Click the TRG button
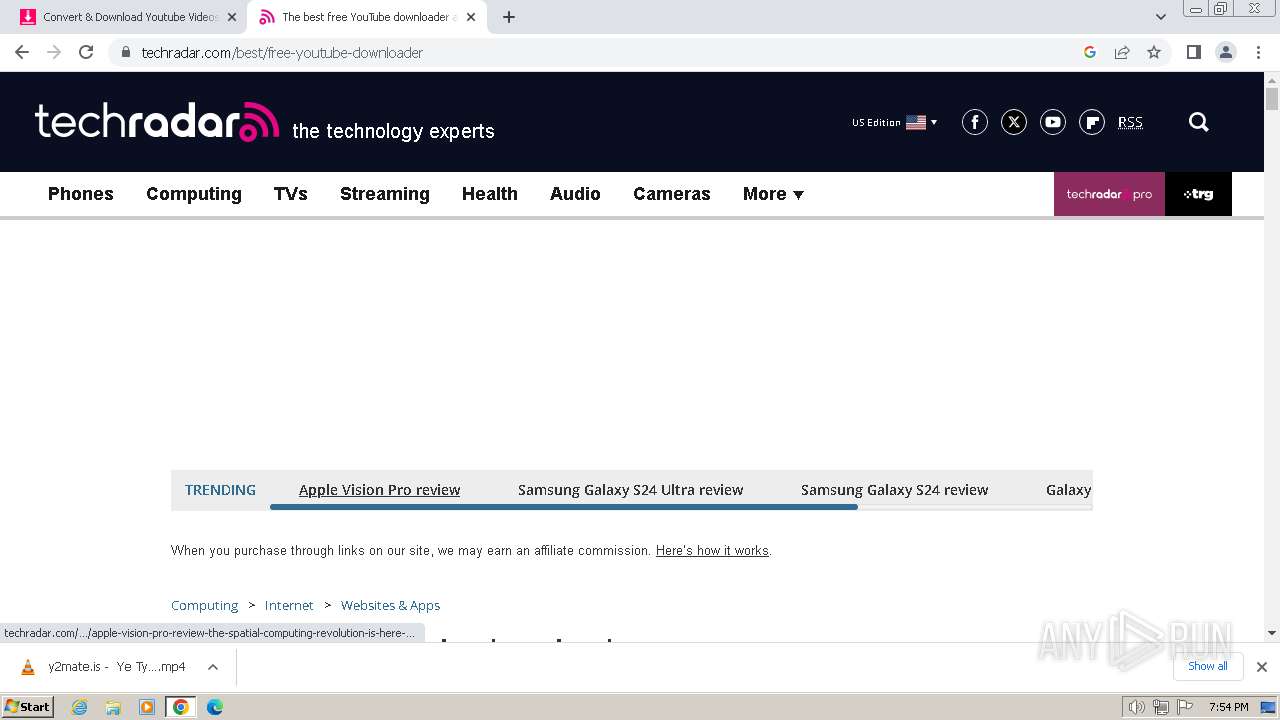 pos(1198,194)
